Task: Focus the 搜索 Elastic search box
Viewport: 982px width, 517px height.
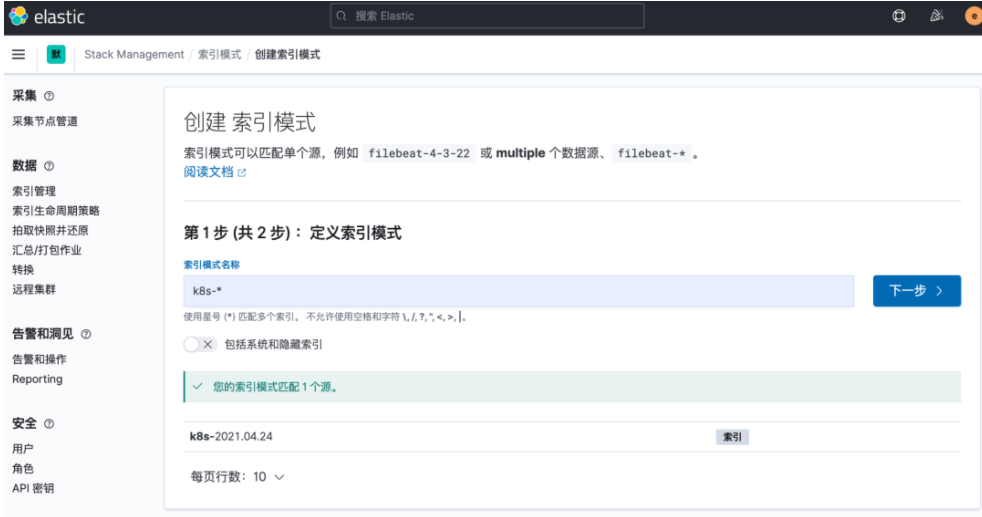Action: [487, 16]
